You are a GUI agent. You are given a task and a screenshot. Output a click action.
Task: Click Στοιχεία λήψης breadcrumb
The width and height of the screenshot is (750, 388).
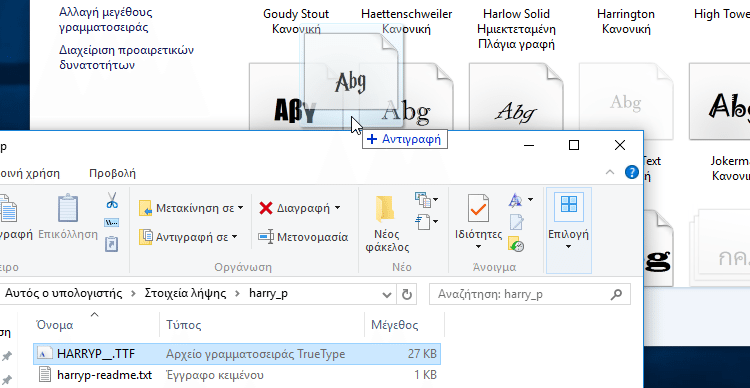pyautogui.click(x=185, y=293)
